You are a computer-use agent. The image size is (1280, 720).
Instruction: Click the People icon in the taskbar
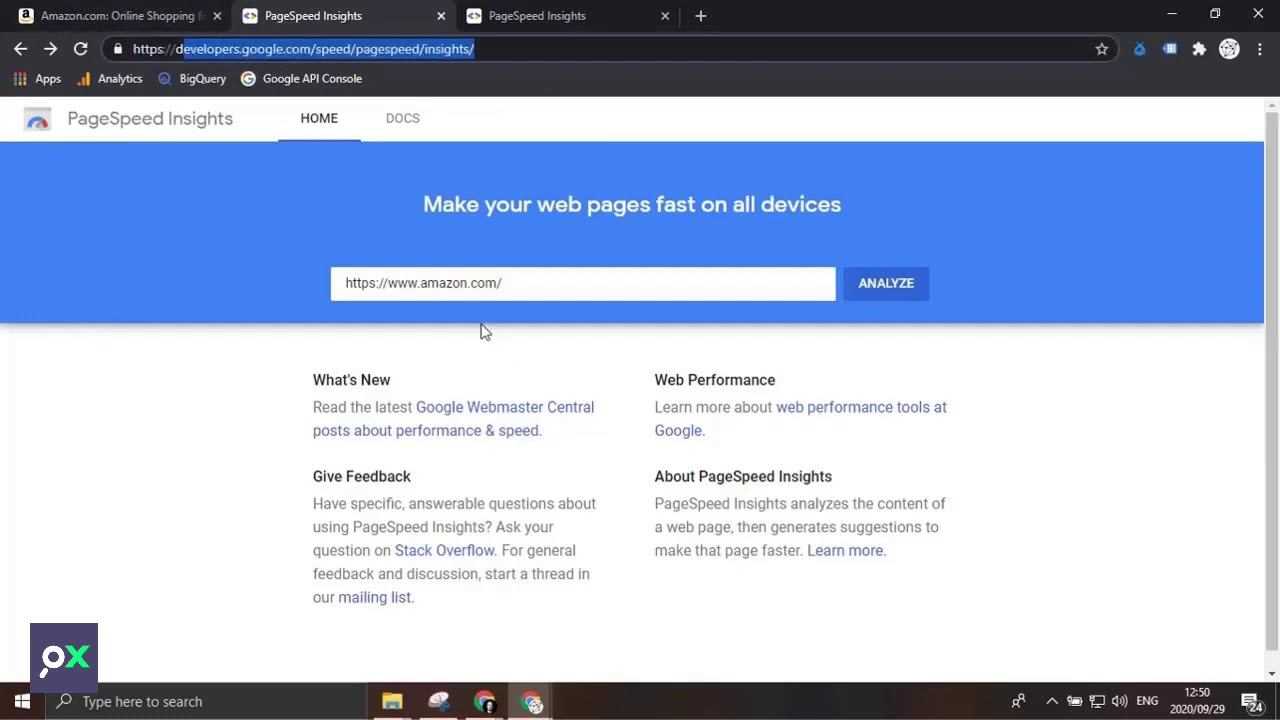pyautogui.click(x=1018, y=701)
